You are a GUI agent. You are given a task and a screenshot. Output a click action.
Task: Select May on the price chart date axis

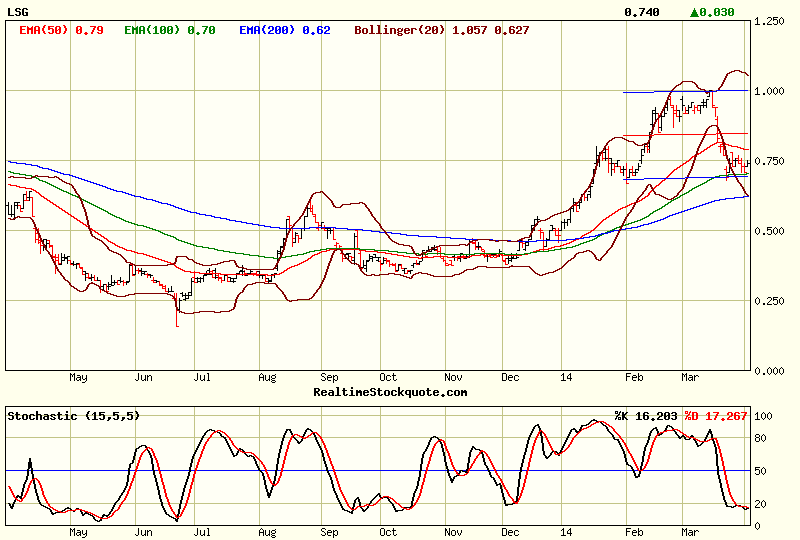(78, 377)
